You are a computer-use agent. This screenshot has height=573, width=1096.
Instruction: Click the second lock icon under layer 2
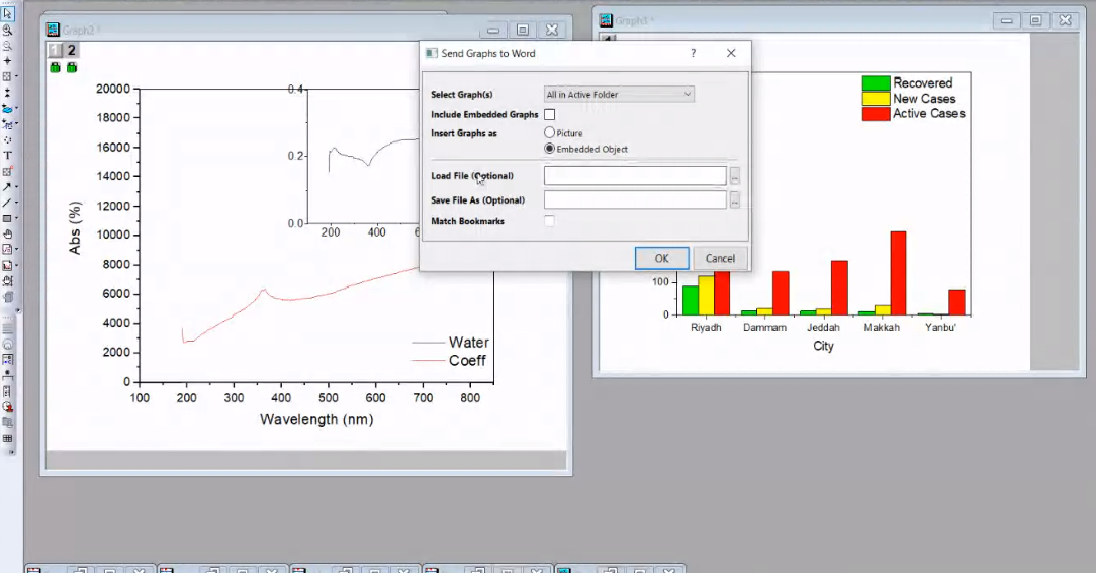[72, 67]
